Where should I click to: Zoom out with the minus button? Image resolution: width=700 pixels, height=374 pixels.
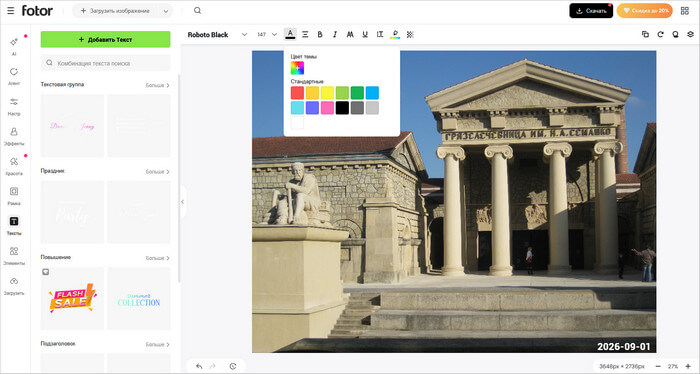(x=658, y=366)
